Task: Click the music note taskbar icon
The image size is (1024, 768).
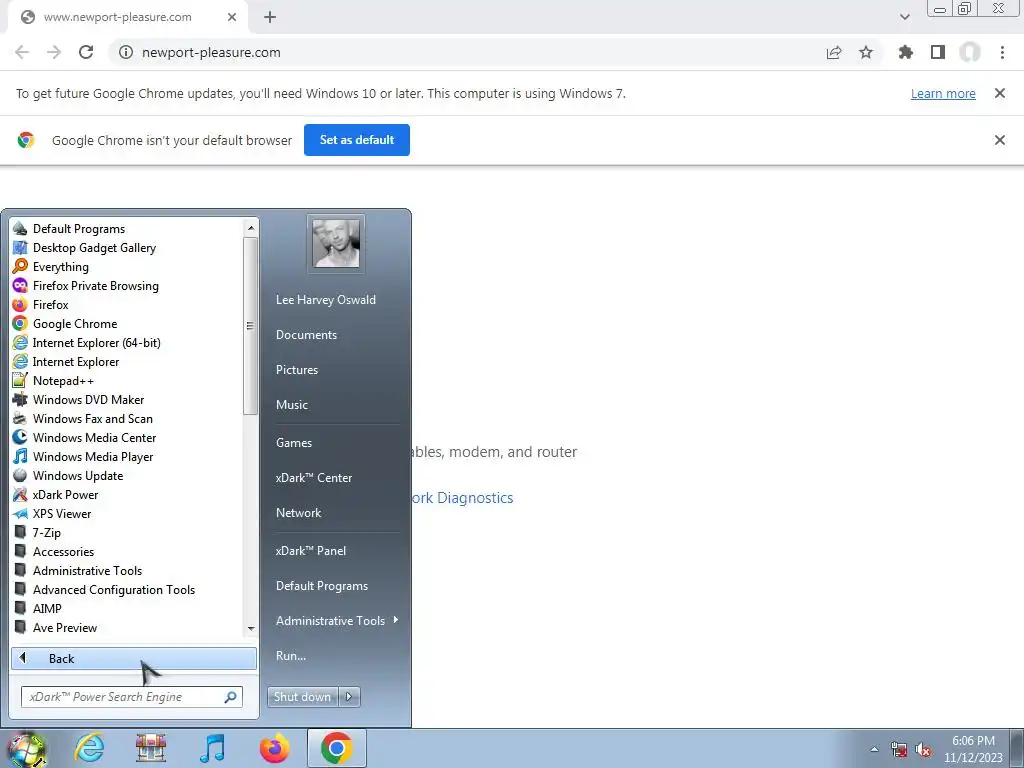Action: coord(212,748)
